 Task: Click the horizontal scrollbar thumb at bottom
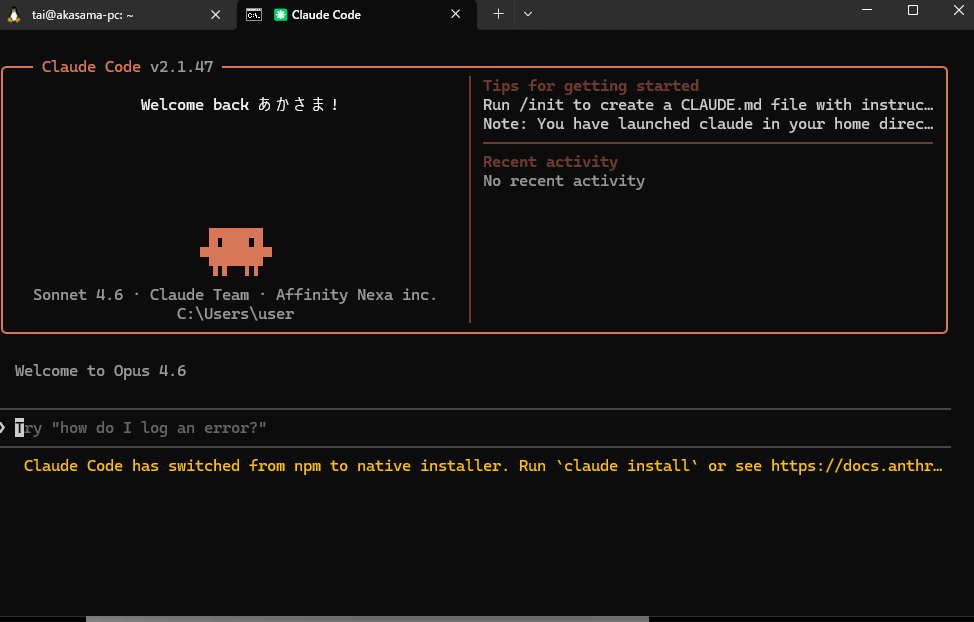click(x=367, y=619)
